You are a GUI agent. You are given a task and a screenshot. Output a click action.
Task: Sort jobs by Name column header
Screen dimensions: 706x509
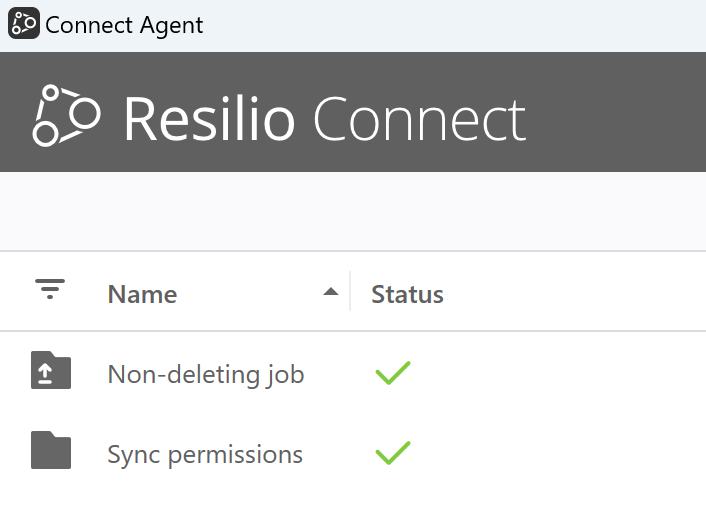point(142,294)
